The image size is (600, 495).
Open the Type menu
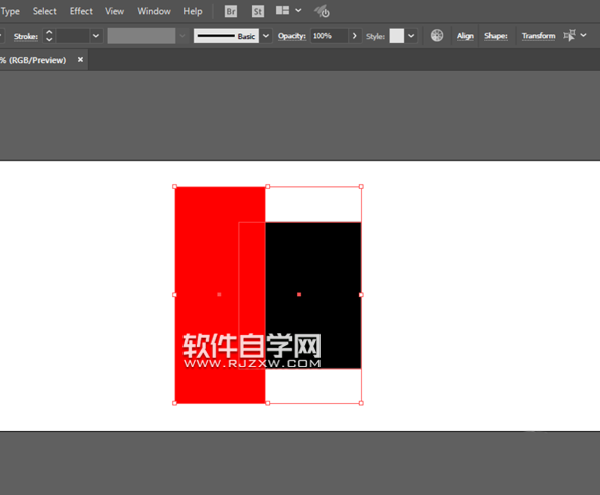[10, 11]
